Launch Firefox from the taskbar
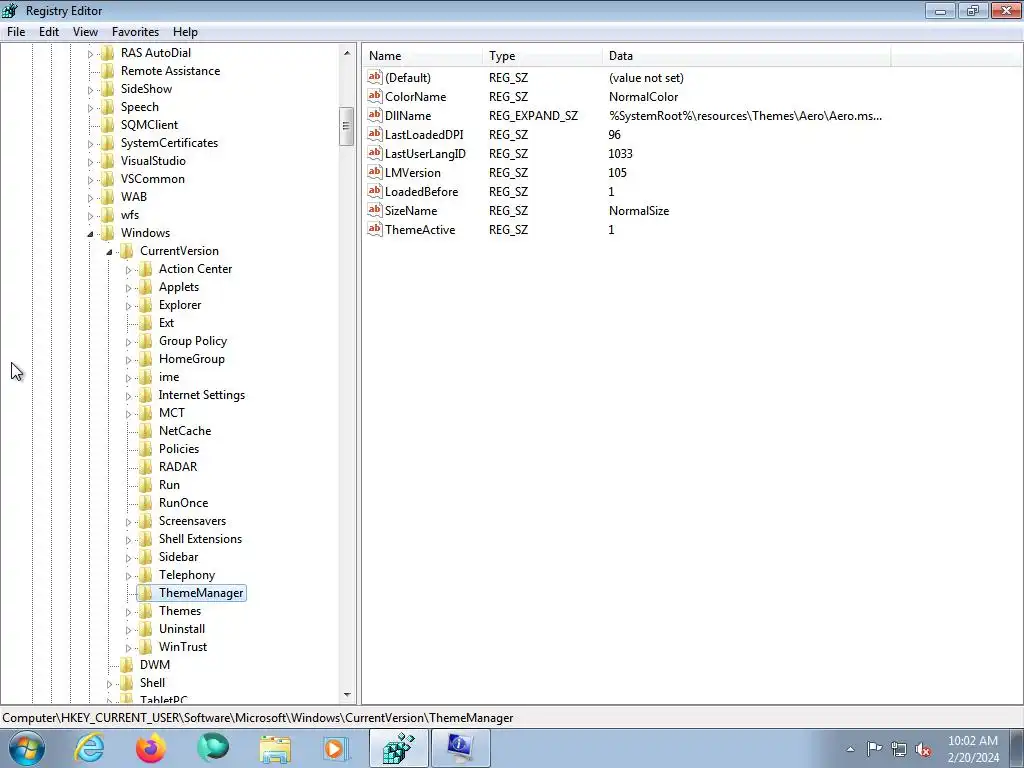The width and height of the screenshot is (1024, 768). (x=151, y=748)
